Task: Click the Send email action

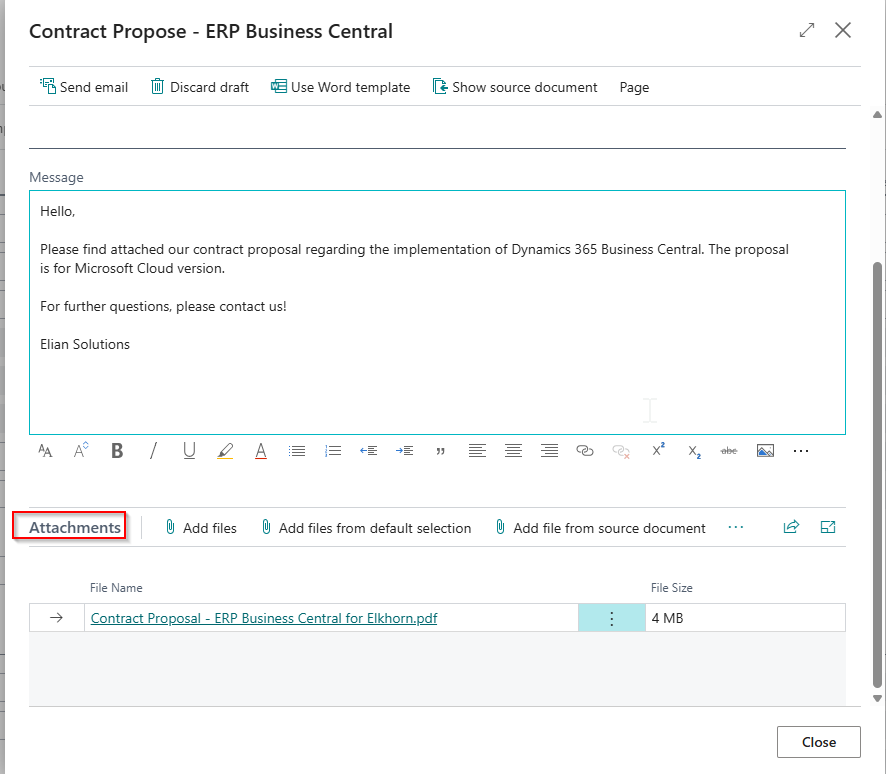Action: [84, 87]
